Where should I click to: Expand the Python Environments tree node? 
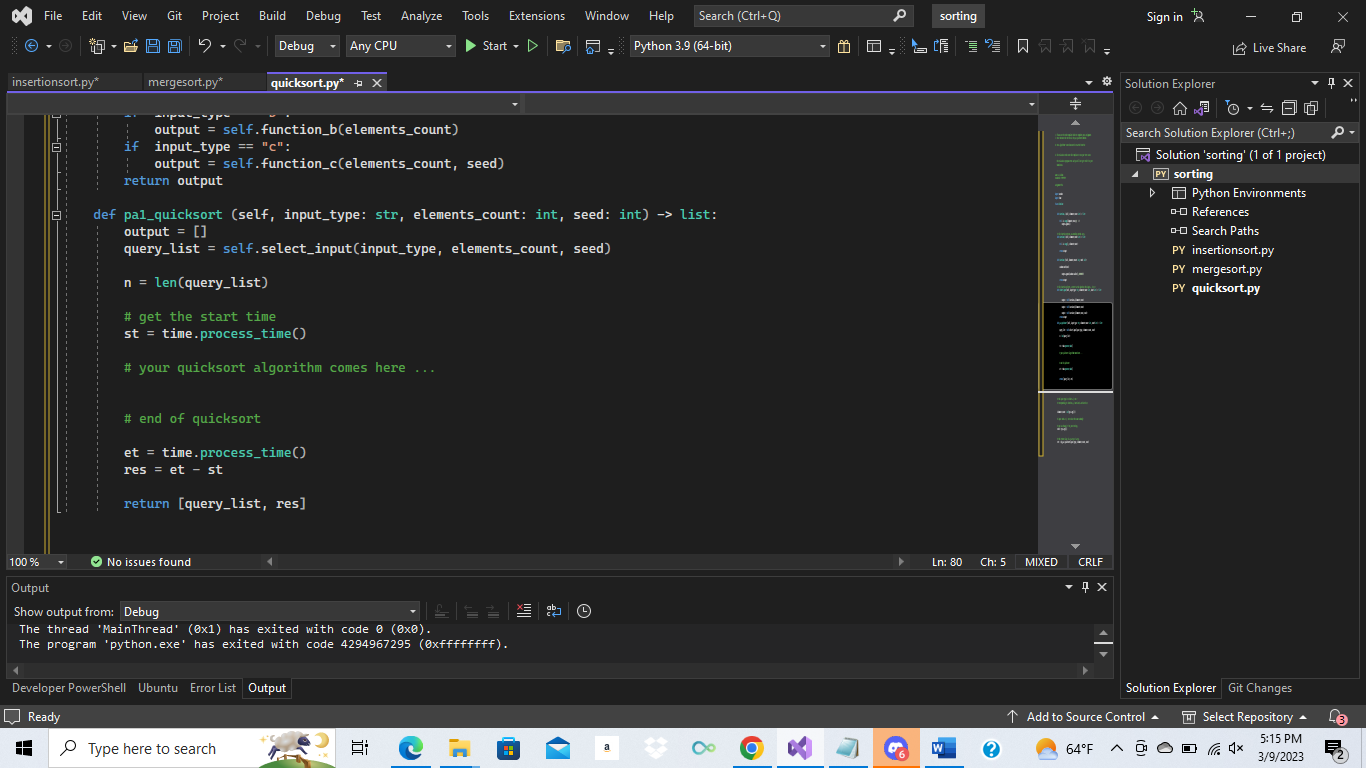pyautogui.click(x=1153, y=193)
